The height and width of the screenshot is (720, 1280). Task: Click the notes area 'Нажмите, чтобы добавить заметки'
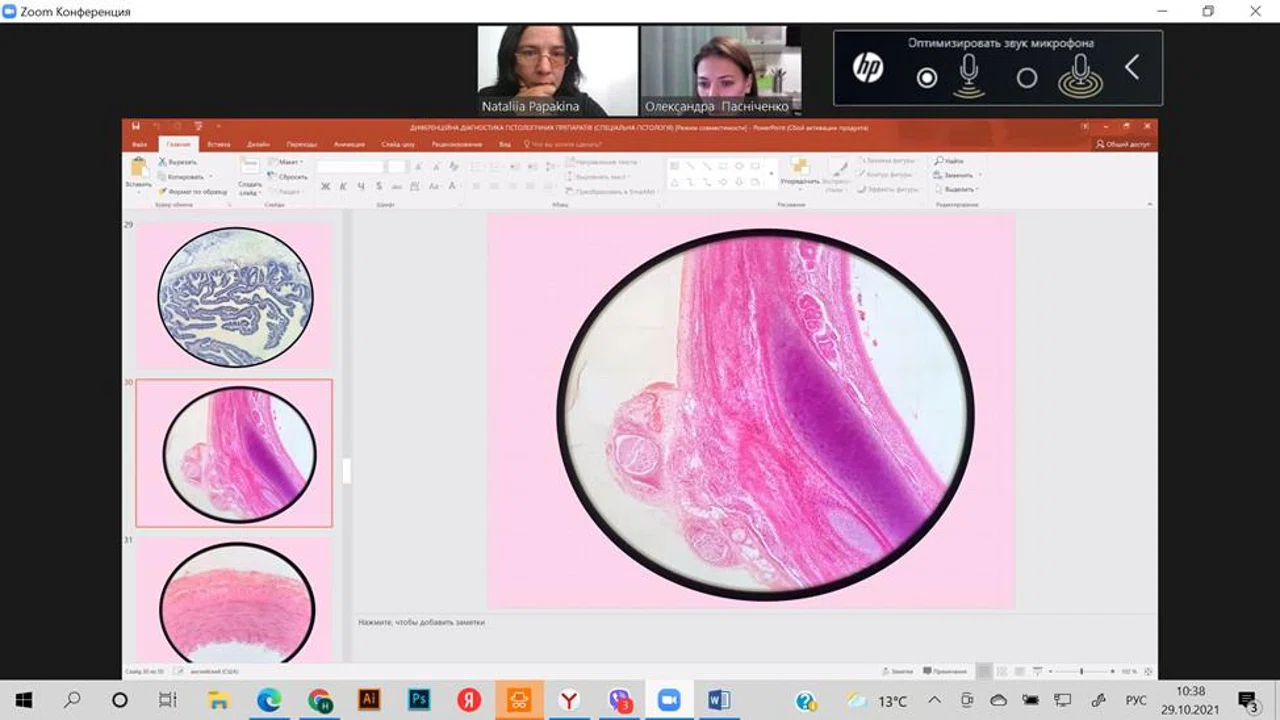pos(421,622)
